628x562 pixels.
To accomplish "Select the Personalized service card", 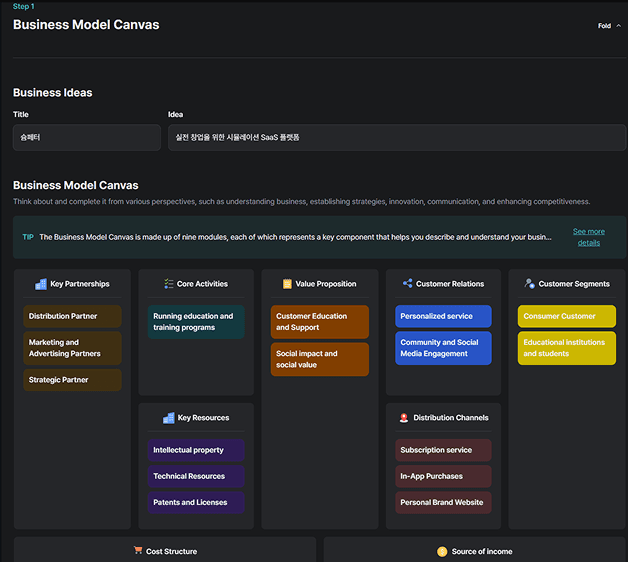I will coord(443,316).
